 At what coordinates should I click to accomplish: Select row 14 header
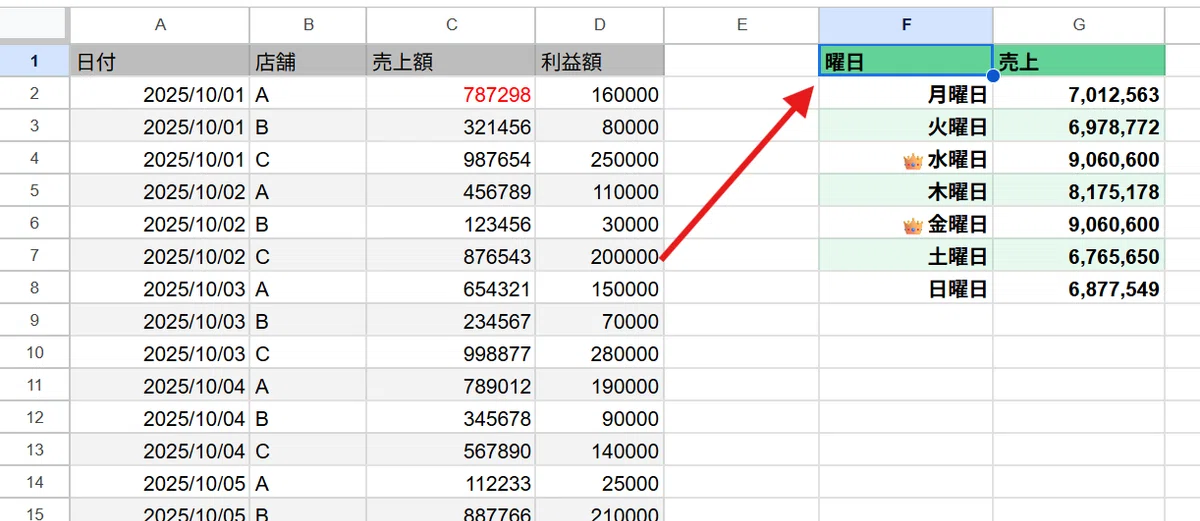click(35, 483)
